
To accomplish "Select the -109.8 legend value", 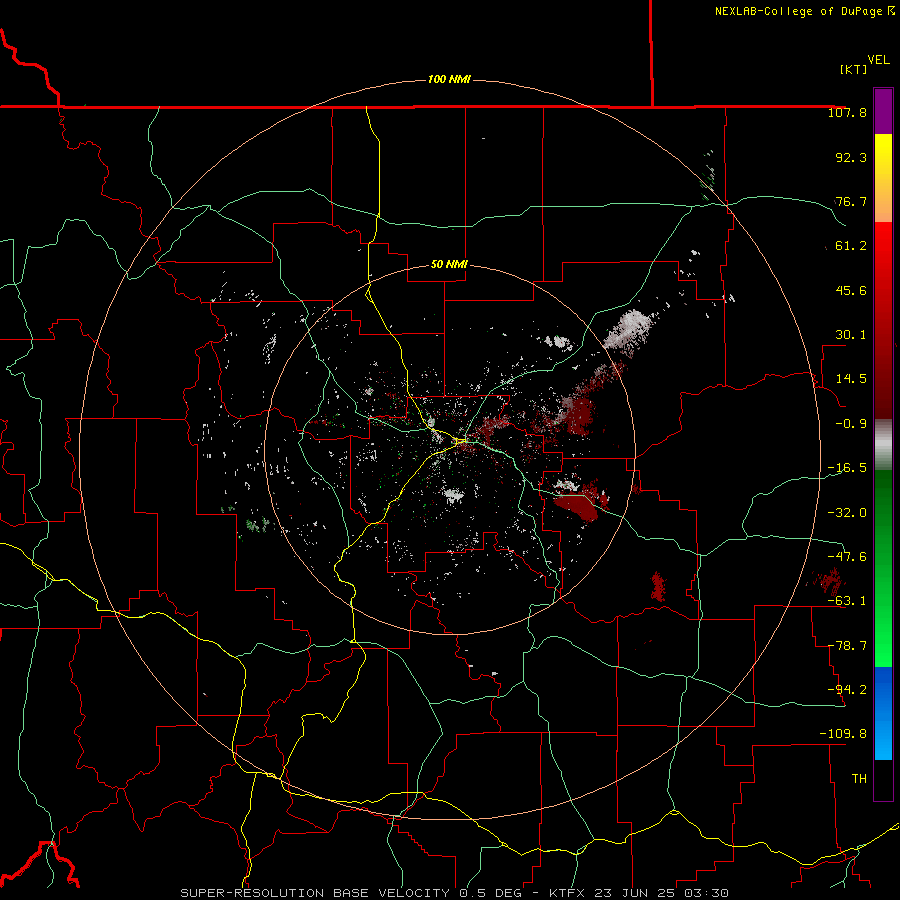I will coord(843,734).
